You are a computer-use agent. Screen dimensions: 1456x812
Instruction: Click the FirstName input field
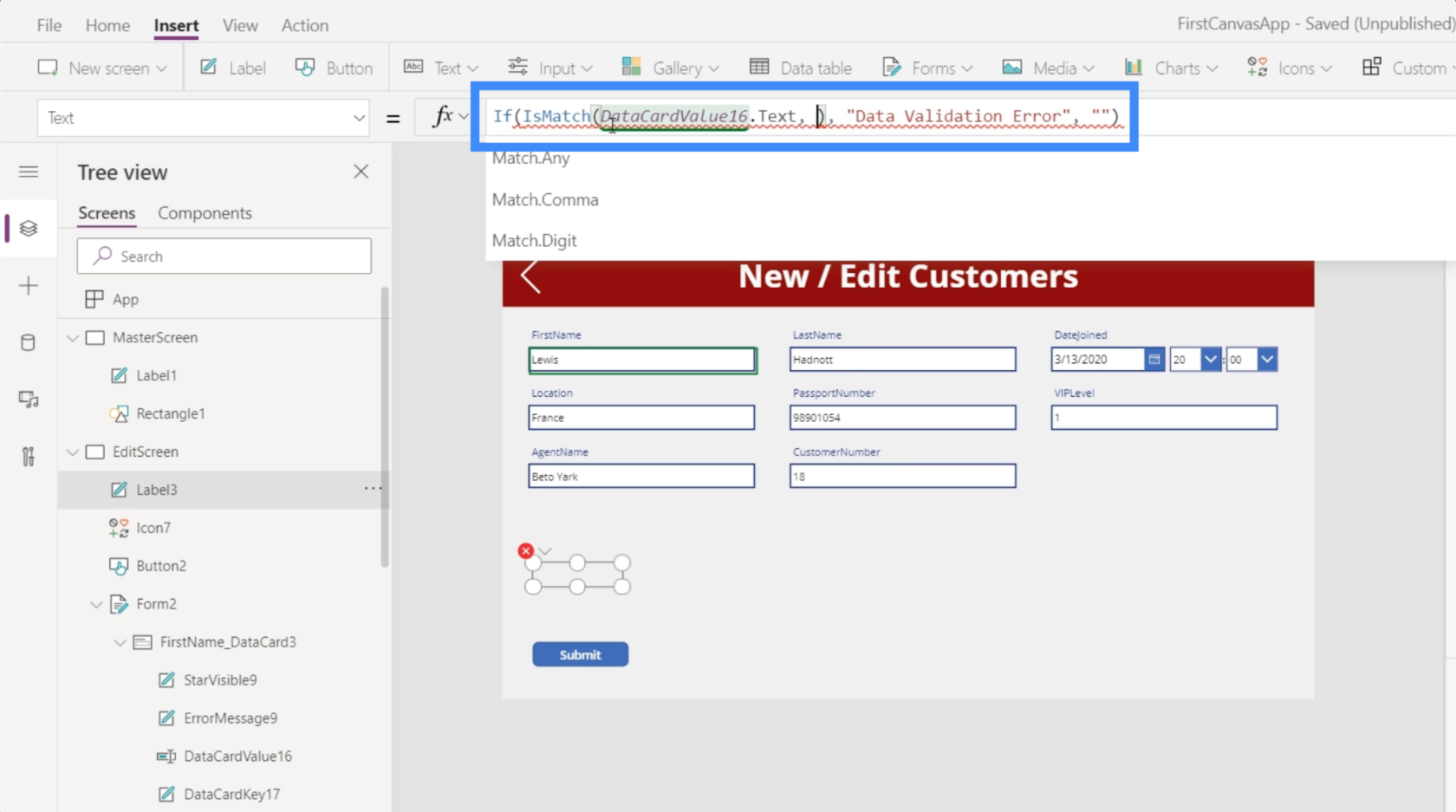(x=642, y=360)
